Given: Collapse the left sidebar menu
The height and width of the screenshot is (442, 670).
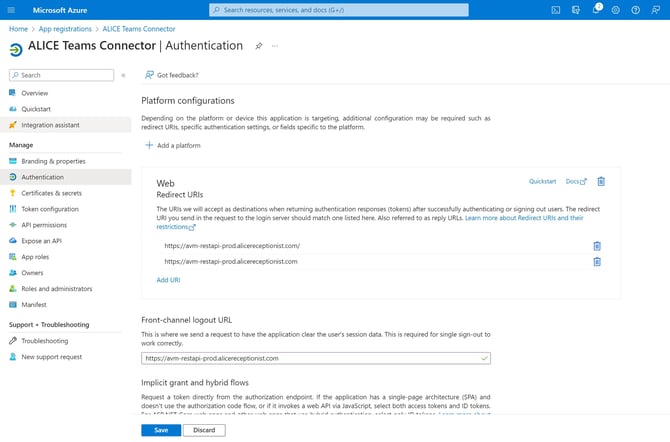Looking at the screenshot, I should [123, 75].
